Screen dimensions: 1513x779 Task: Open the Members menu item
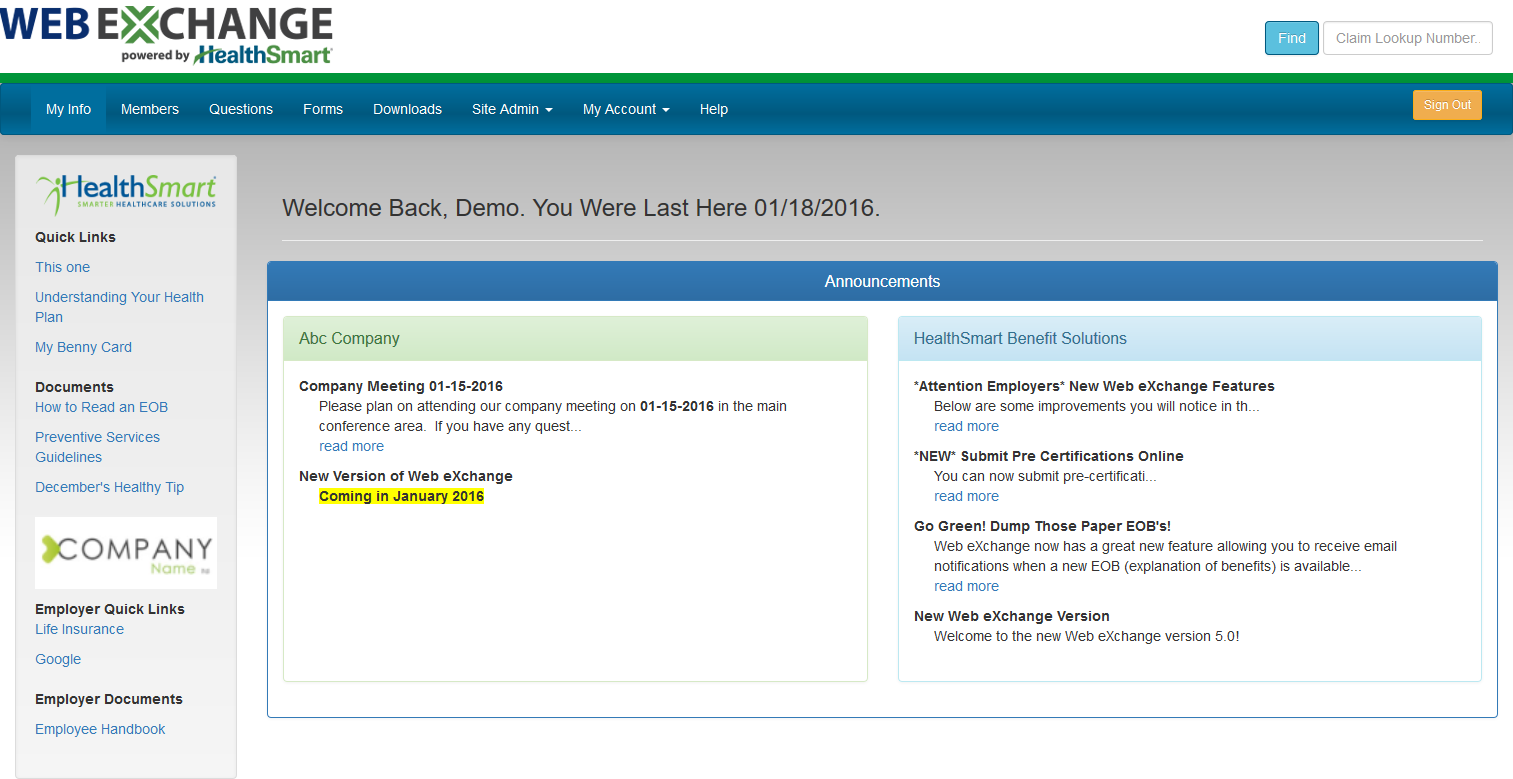[150, 109]
